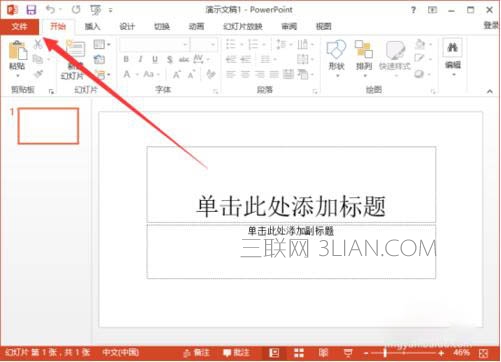Click the Undo arrow icon
Viewport: 501px width, 362px height.
(50, 10)
